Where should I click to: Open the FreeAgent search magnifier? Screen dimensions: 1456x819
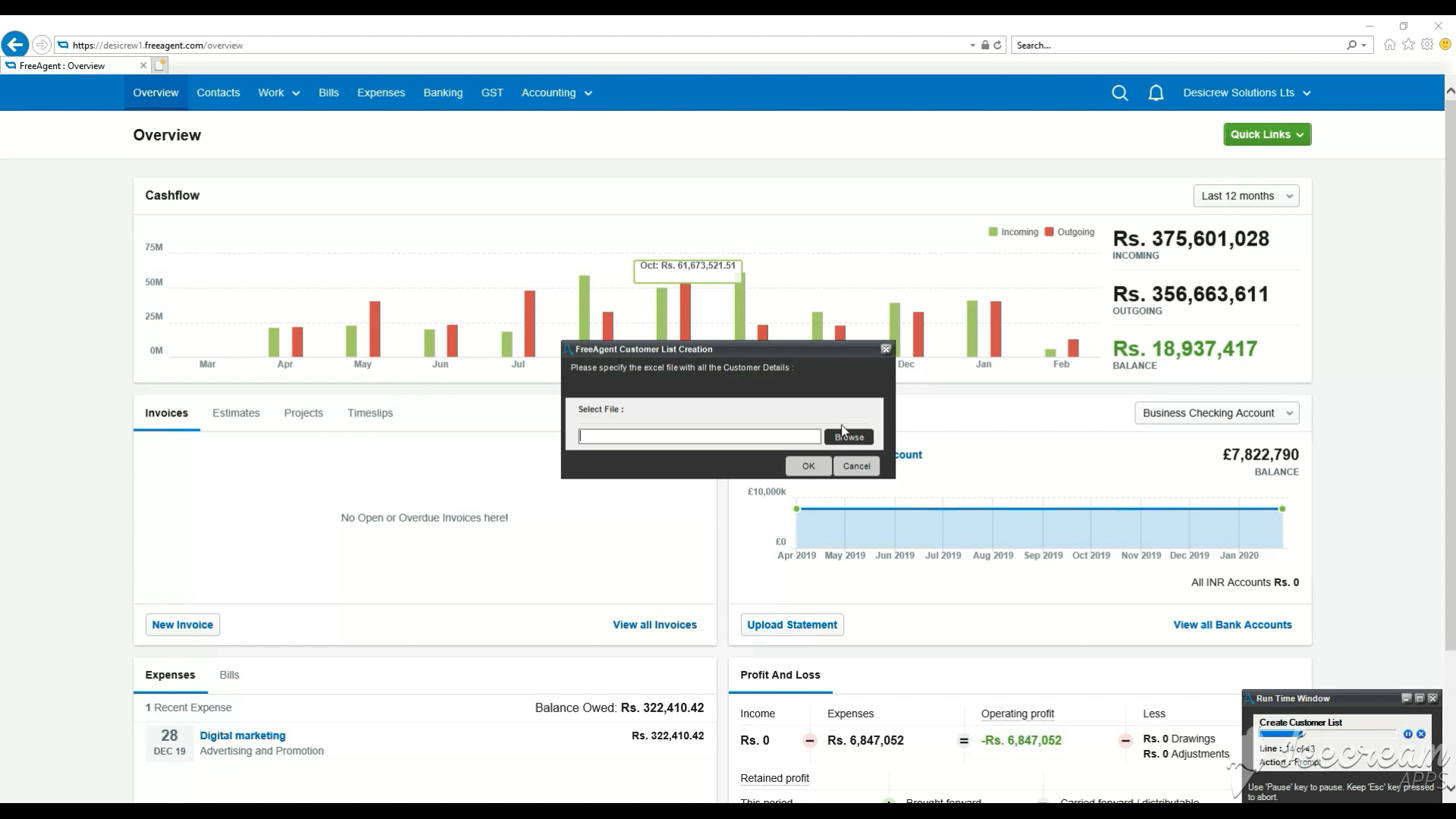[x=1119, y=93]
